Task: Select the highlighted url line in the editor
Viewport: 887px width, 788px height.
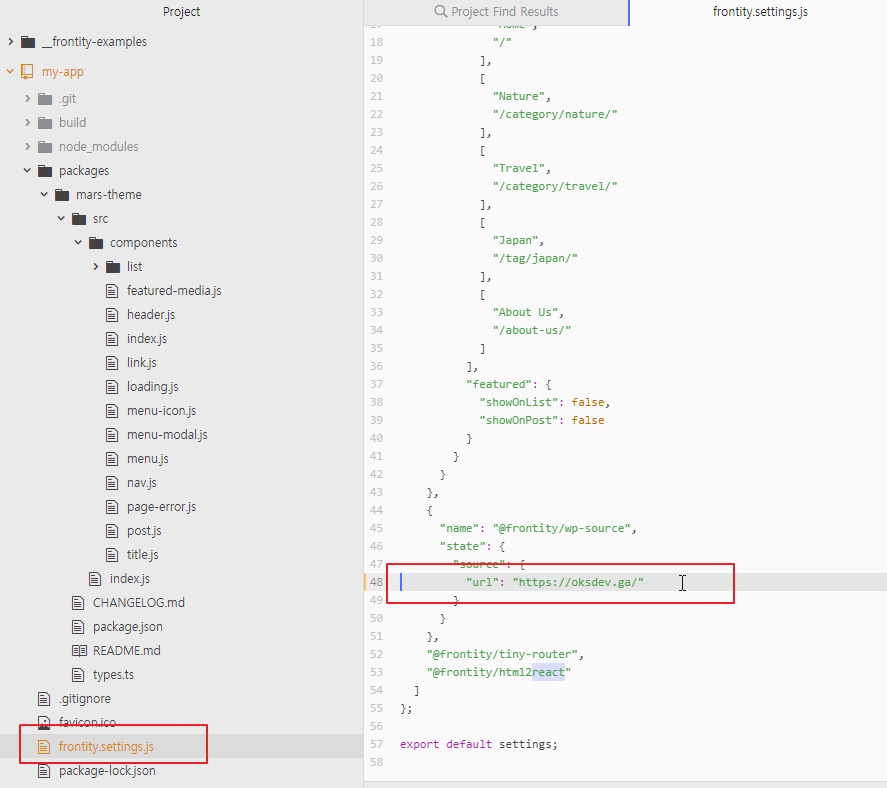Action: click(x=560, y=581)
